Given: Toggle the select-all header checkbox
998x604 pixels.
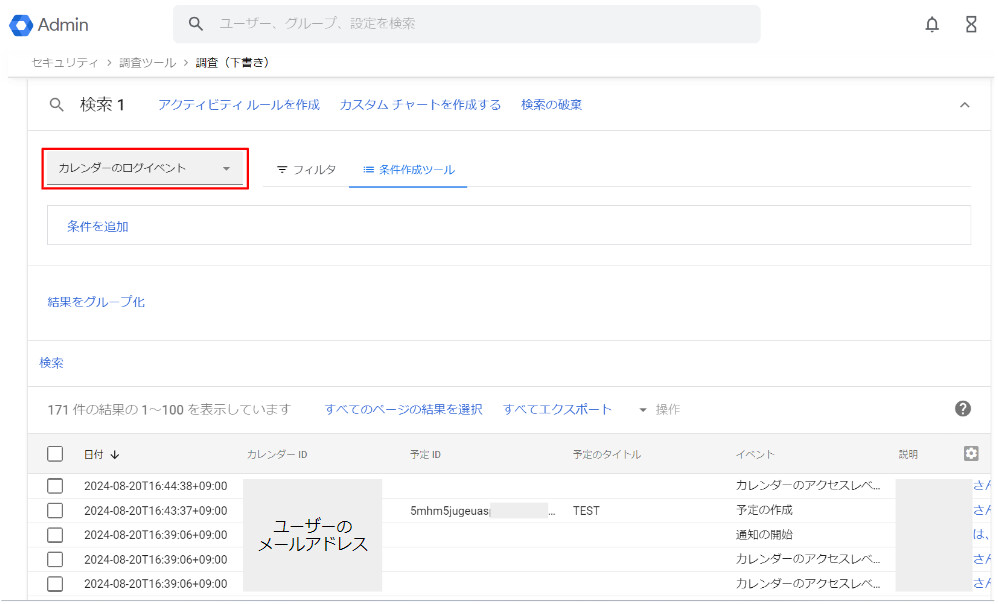Looking at the screenshot, I should pos(55,454).
